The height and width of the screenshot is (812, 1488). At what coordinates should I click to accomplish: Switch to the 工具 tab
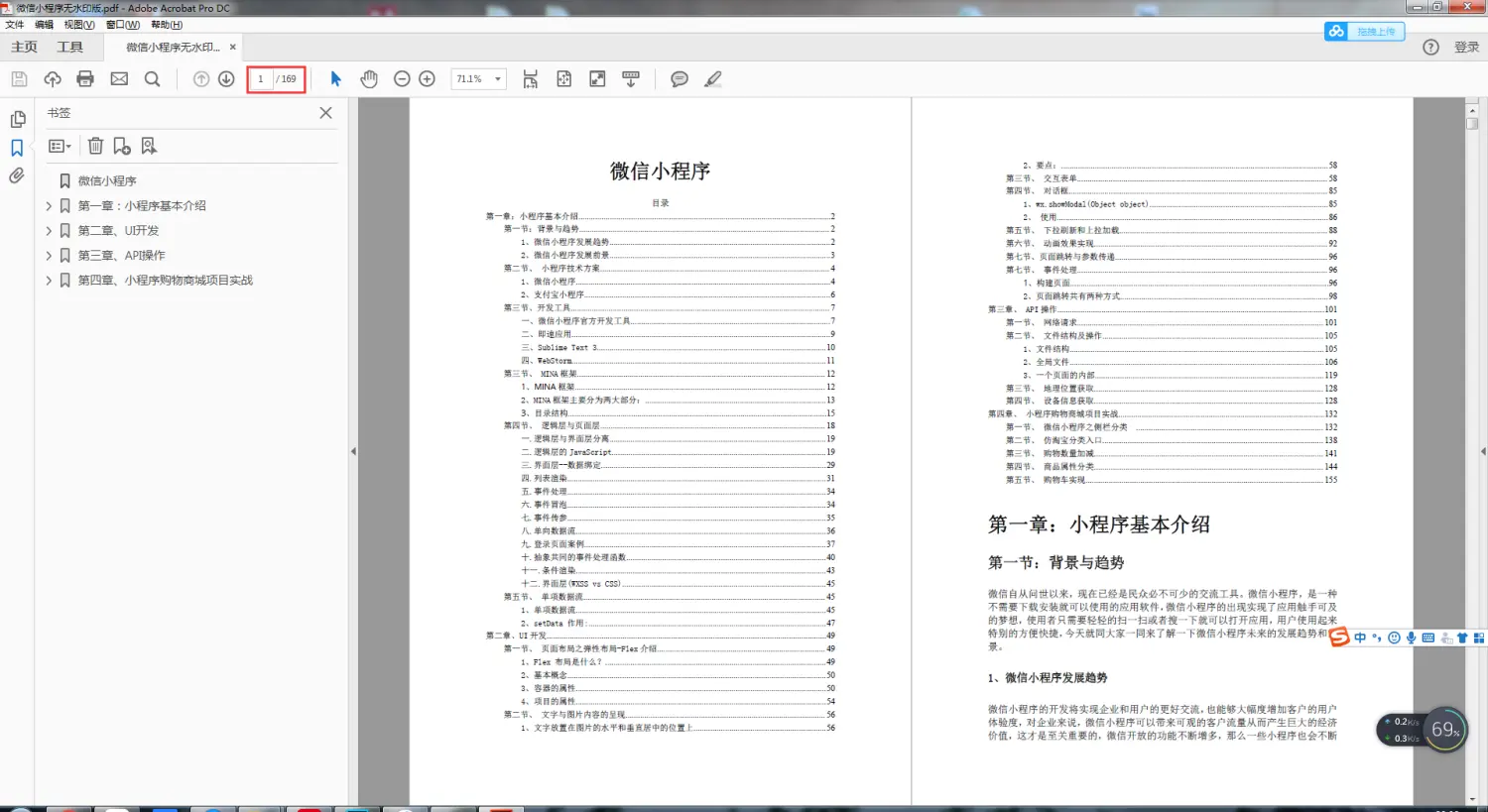(x=69, y=47)
